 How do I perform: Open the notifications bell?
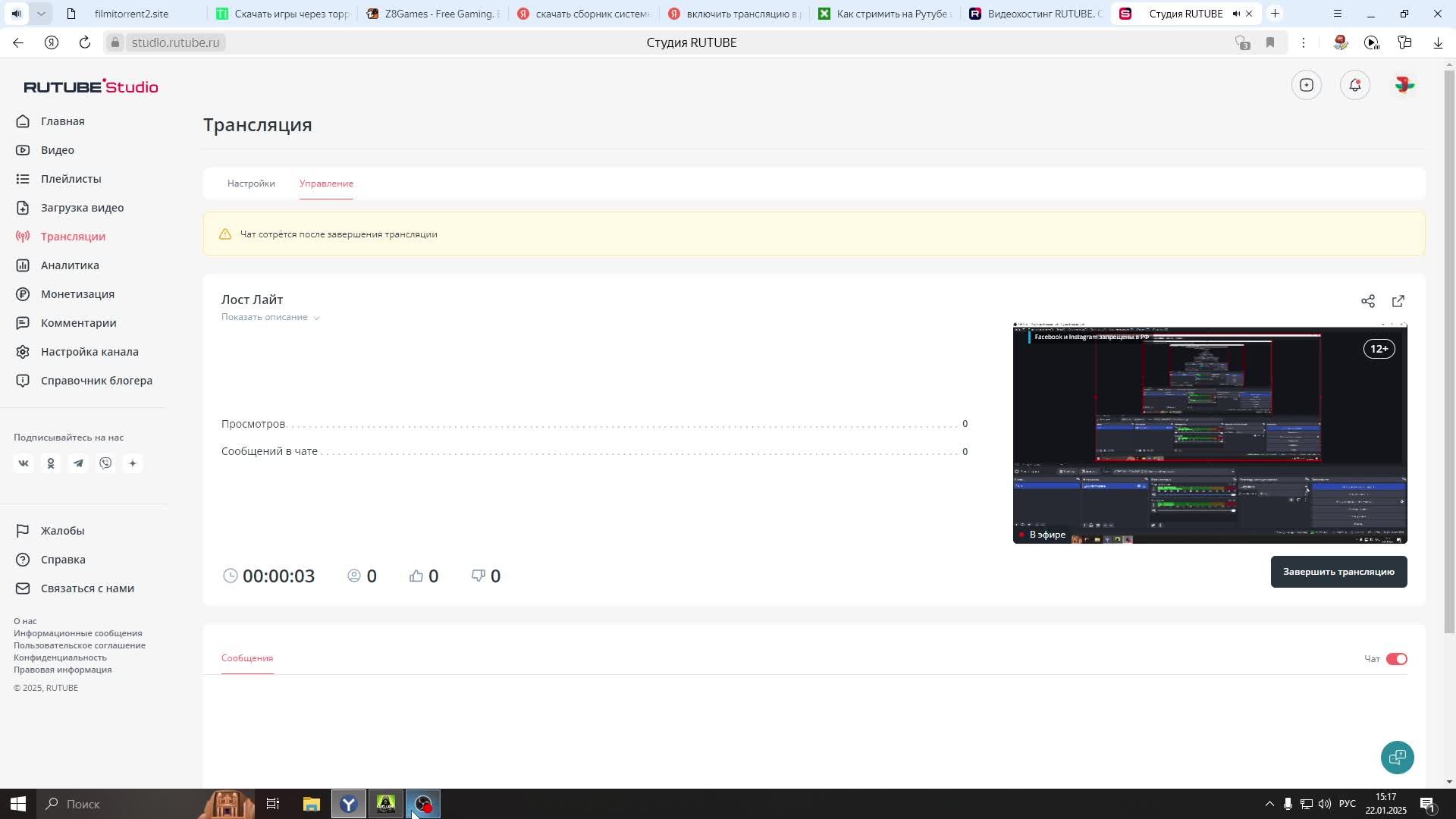coord(1354,85)
